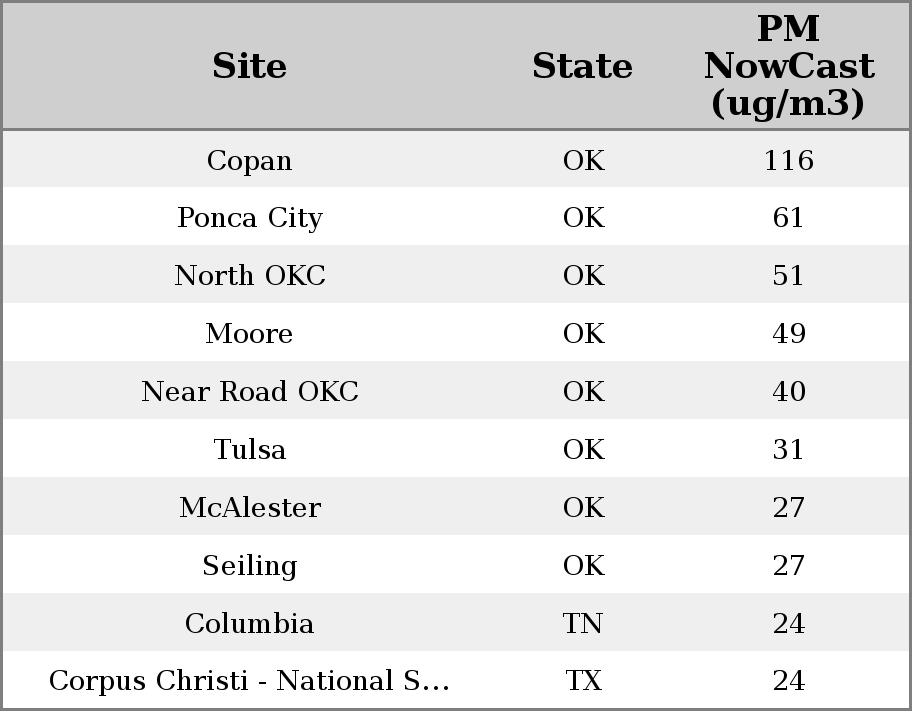Click the TX state cell
The image size is (912, 711).
tap(583, 681)
